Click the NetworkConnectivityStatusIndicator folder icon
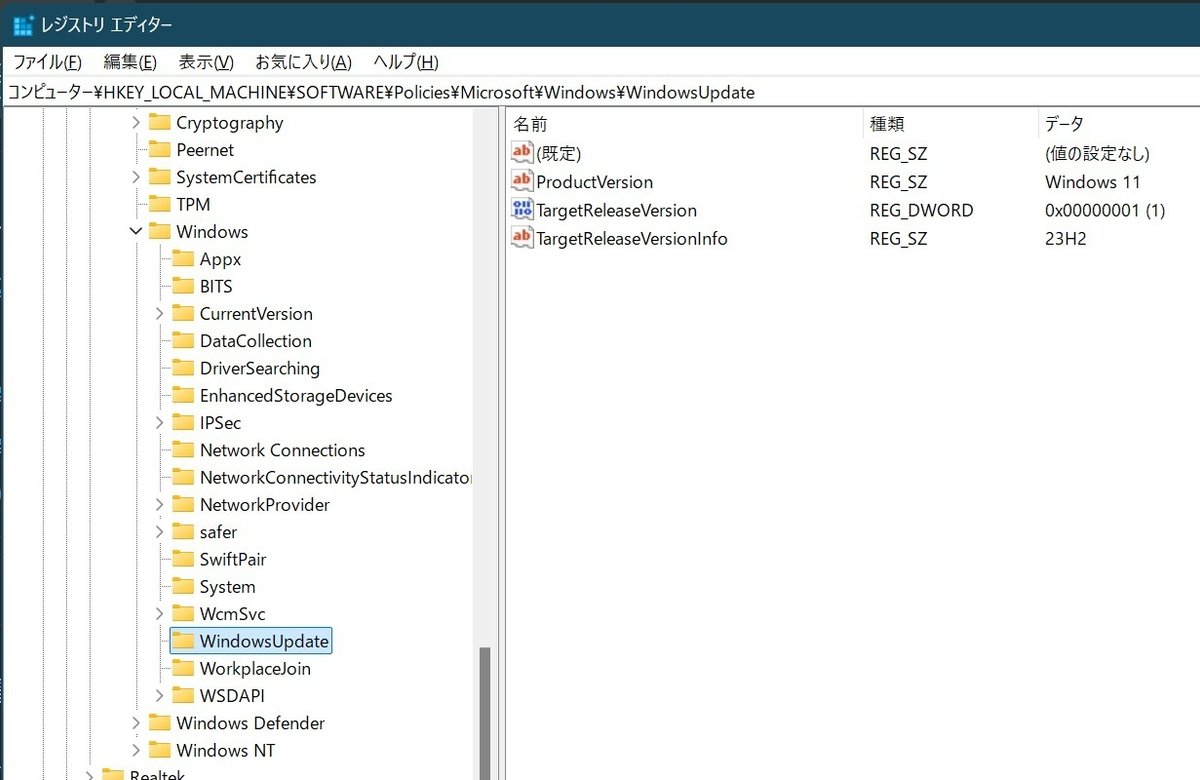The image size is (1200, 780). (x=183, y=477)
